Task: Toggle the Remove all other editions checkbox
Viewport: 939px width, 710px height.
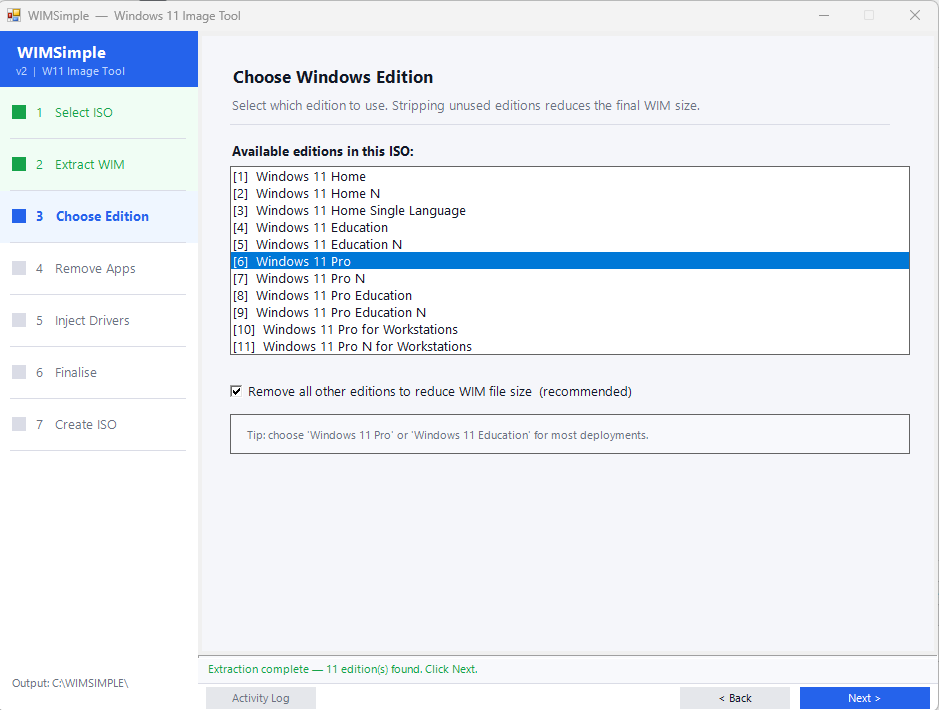Action: coord(237,392)
